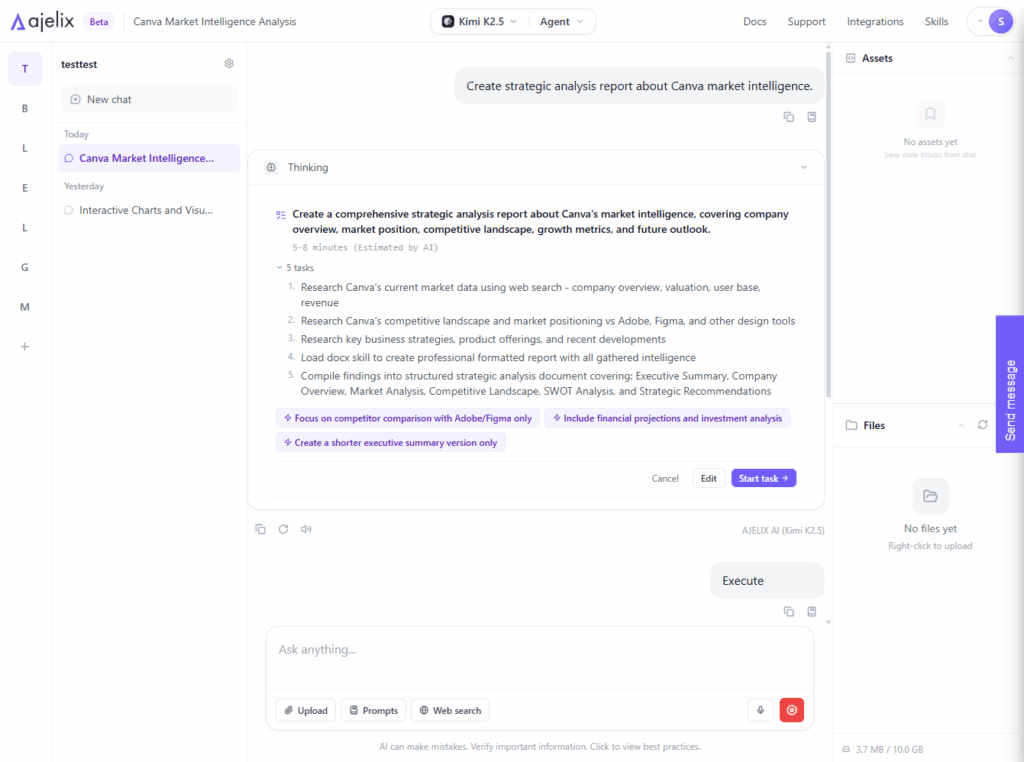Open workspace settings gear beside testtest
Image resolution: width=1024 pixels, height=762 pixels.
[228, 62]
